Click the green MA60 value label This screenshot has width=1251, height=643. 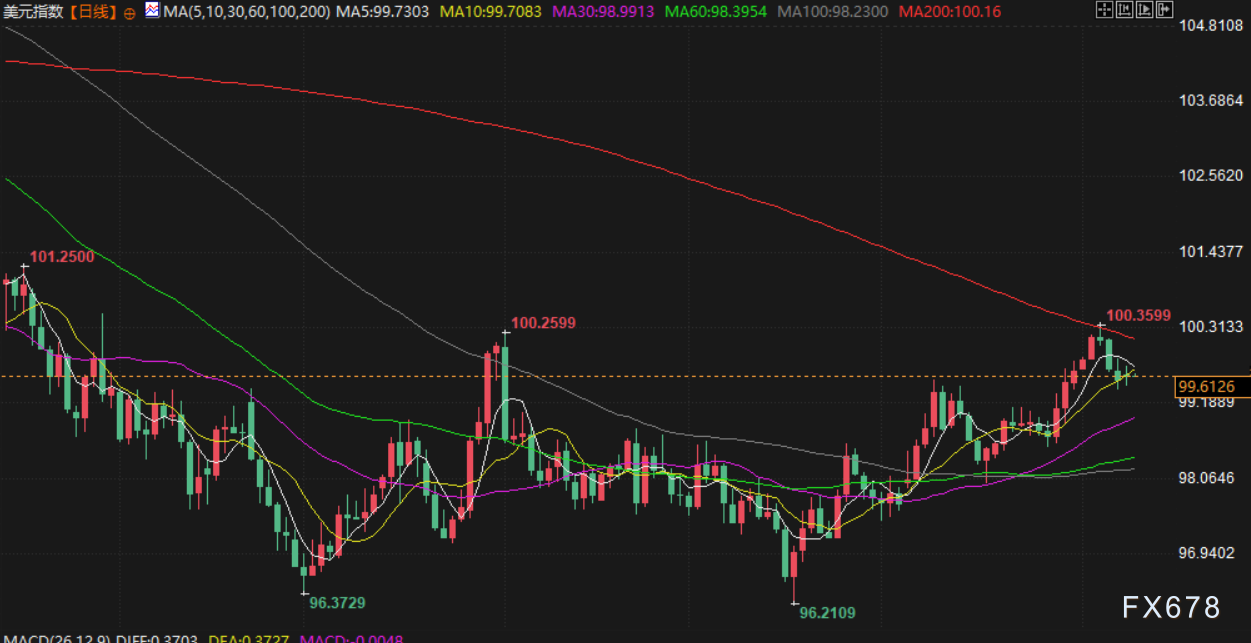[x=716, y=12]
